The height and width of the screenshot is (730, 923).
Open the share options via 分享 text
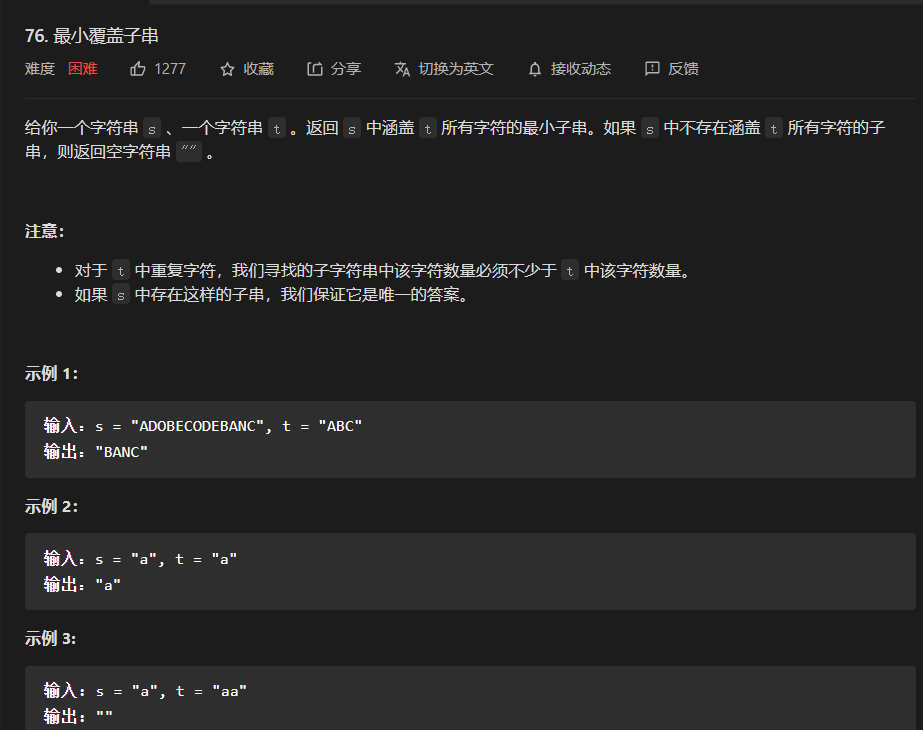click(x=347, y=68)
